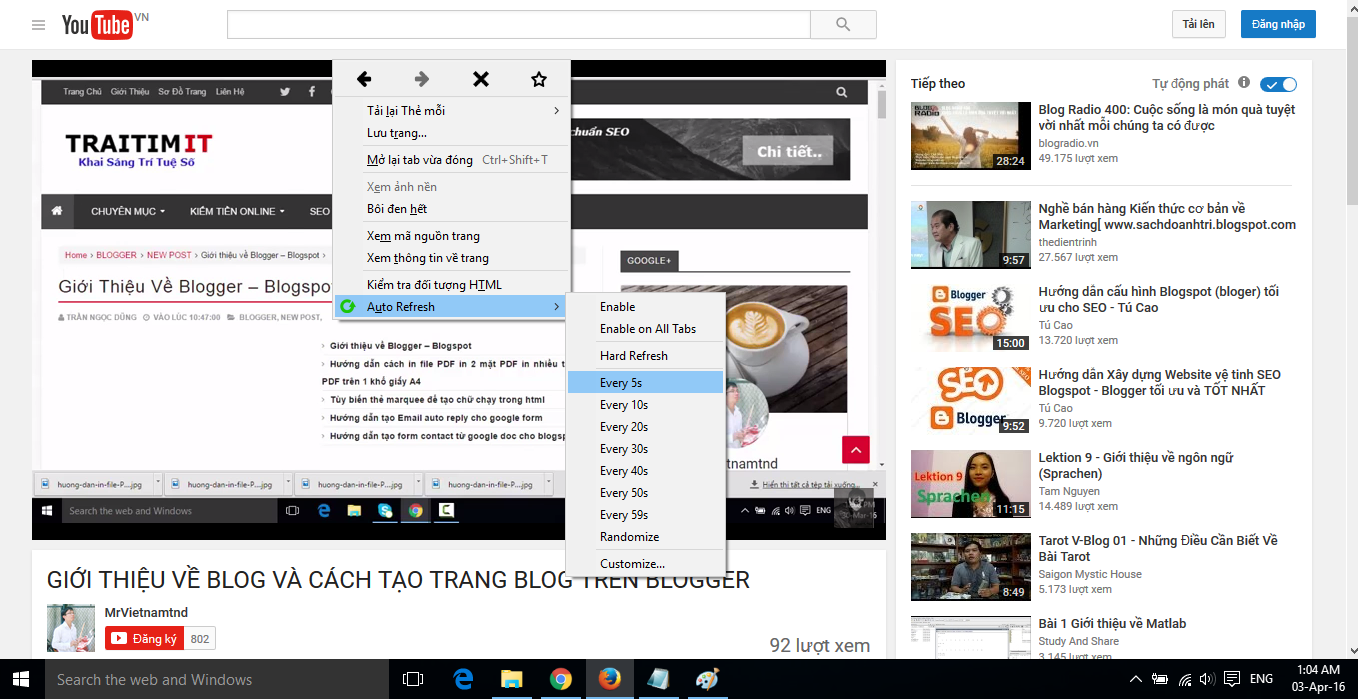The image size is (1358, 699).
Task: Open YouTube hamburger guide menu
Action: click(x=39, y=25)
